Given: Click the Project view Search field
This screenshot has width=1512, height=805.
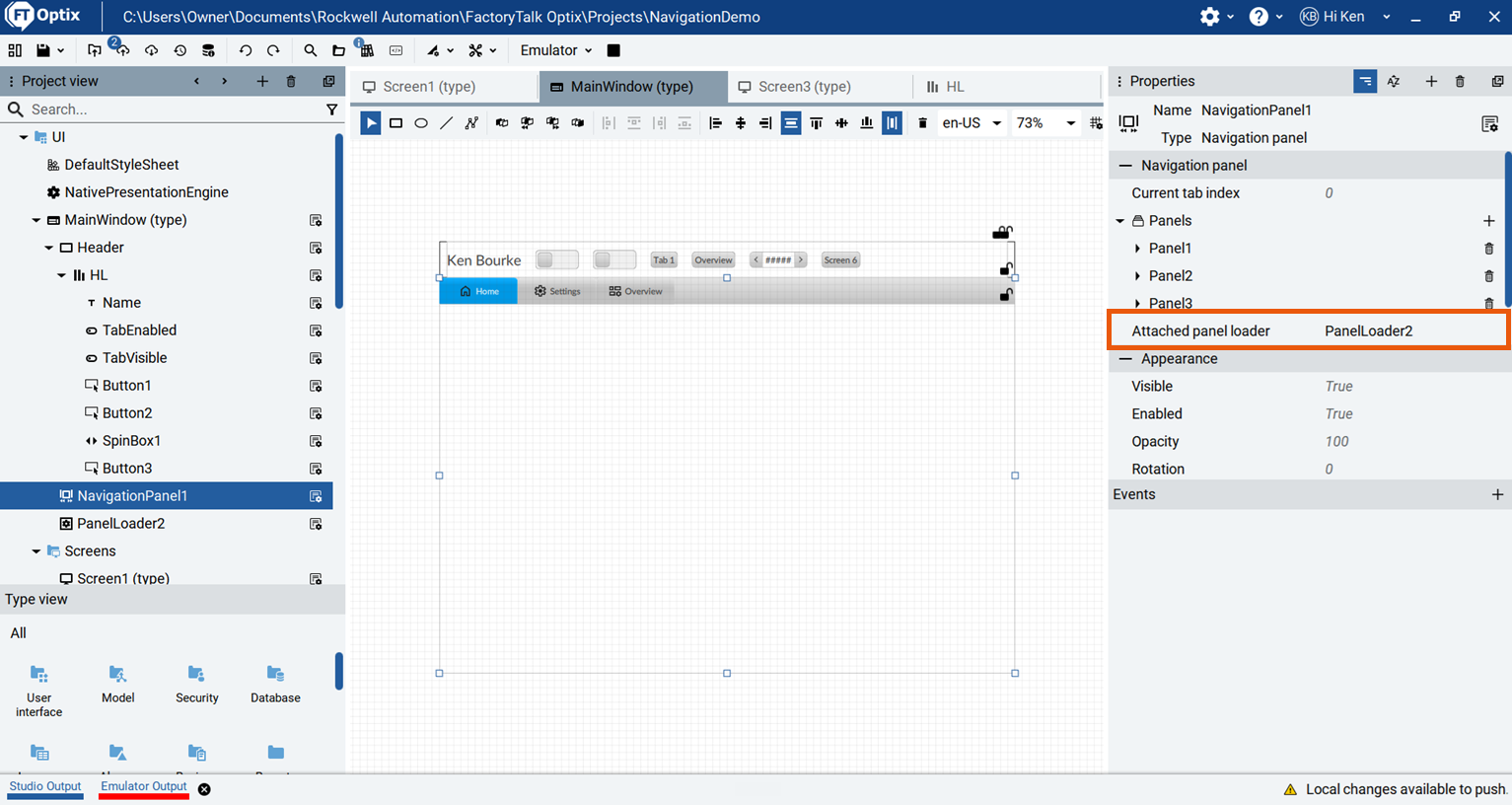Looking at the screenshot, I should (x=174, y=110).
